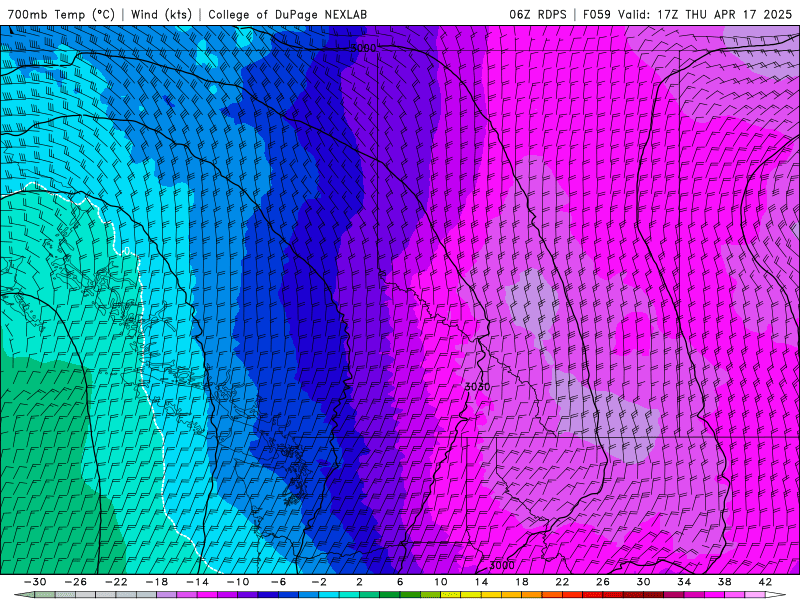Click the '18' color scale tick label

522,582
